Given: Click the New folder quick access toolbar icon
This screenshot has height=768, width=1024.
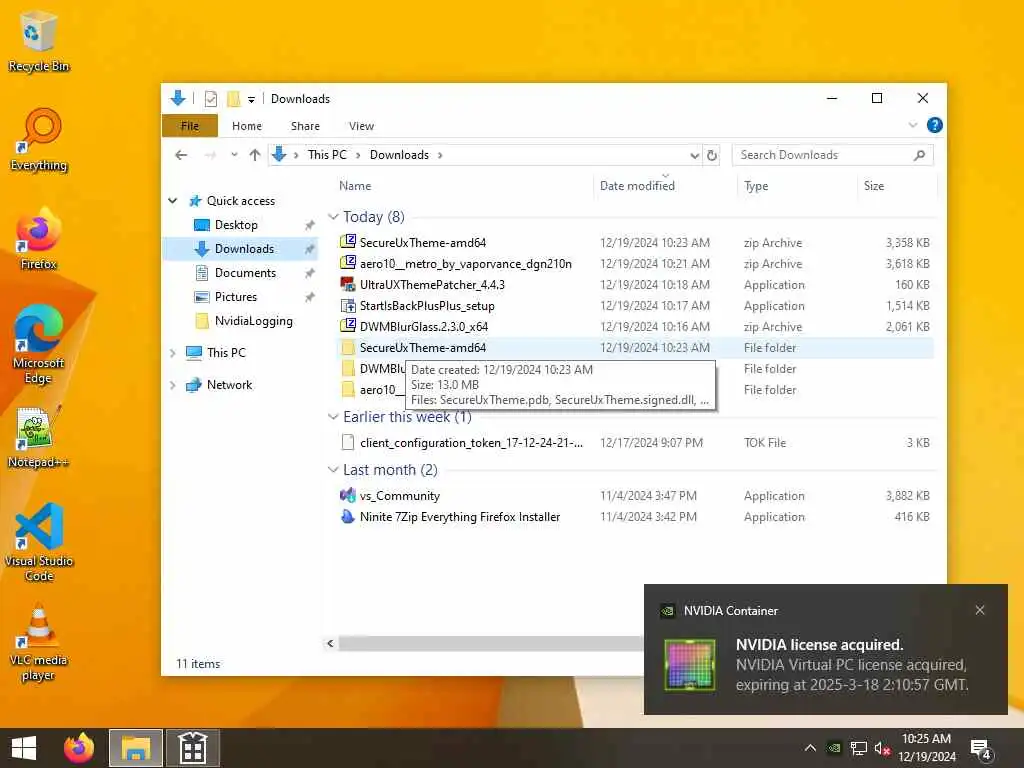Looking at the screenshot, I should [x=233, y=99].
